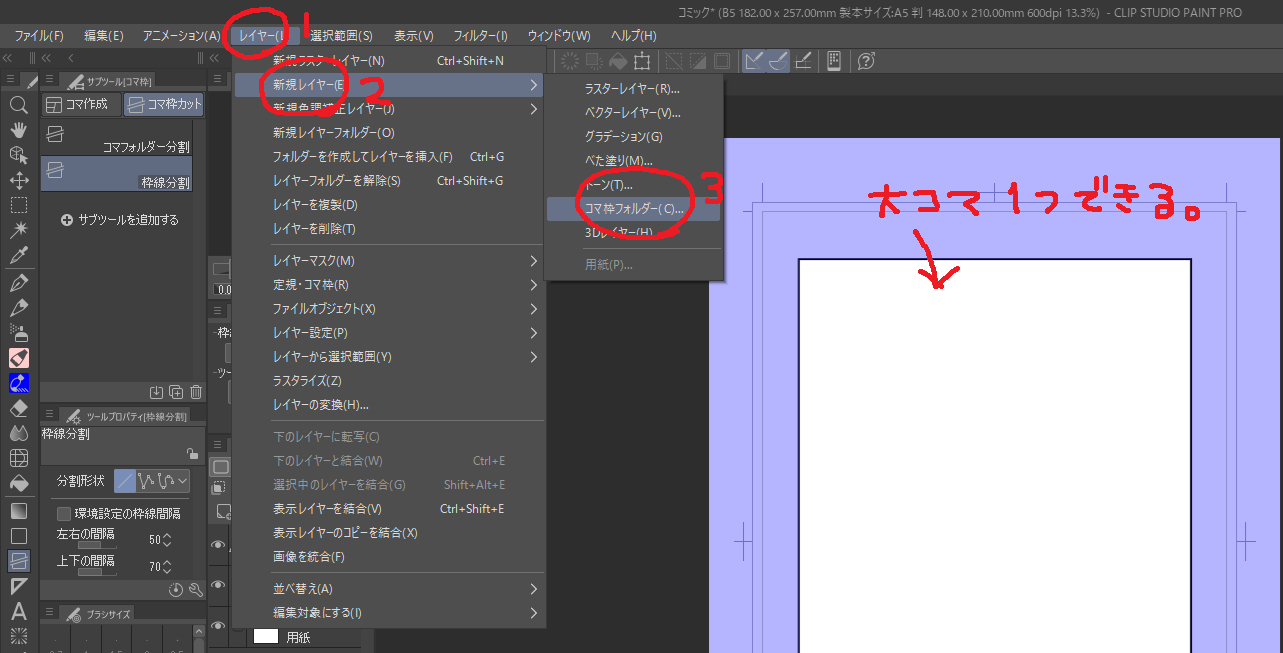Open CLIP STUDIO support question-mark icon
The width and height of the screenshot is (1283, 653).
pyautogui.click(x=866, y=62)
